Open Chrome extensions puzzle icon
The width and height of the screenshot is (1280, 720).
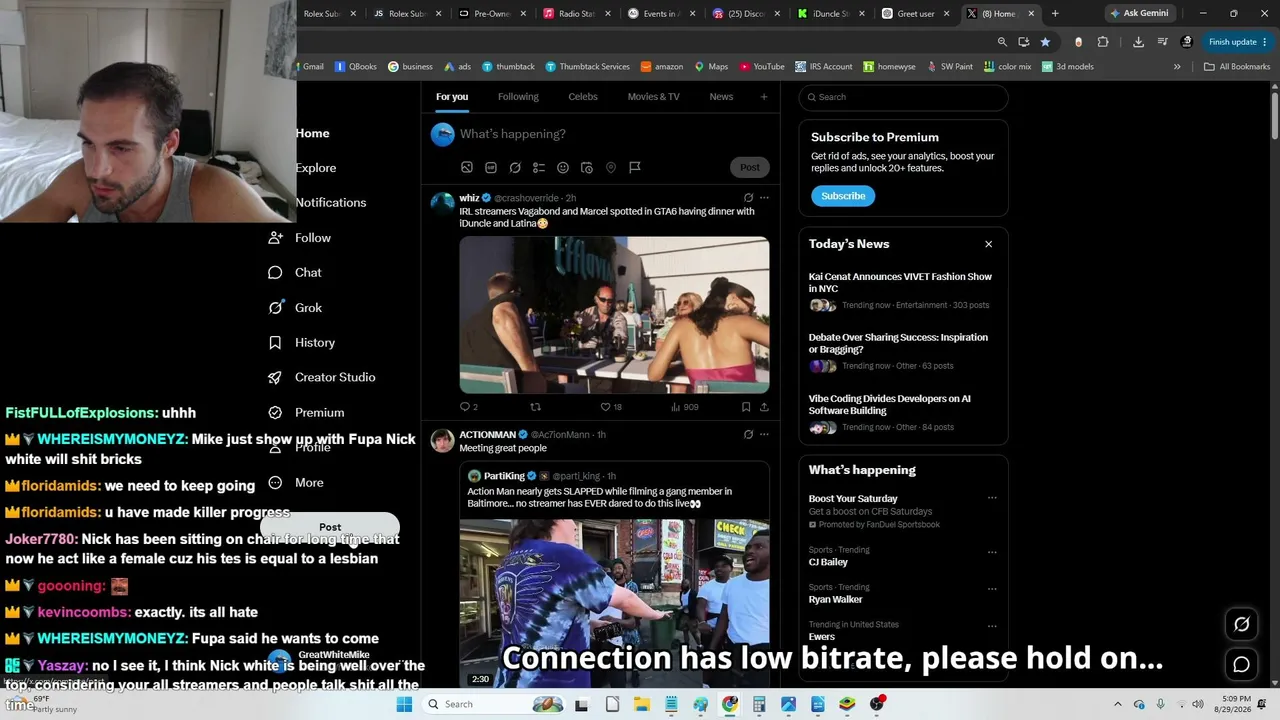1103,42
